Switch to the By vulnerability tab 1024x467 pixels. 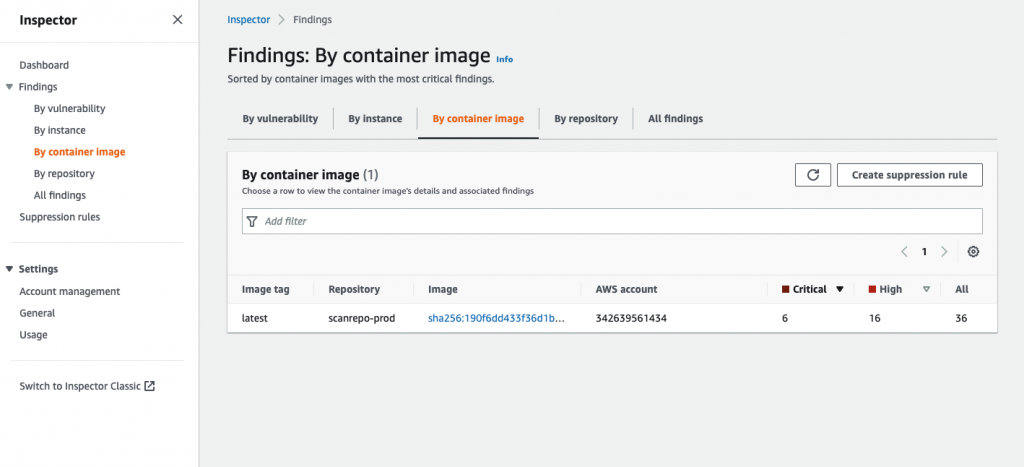280,119
